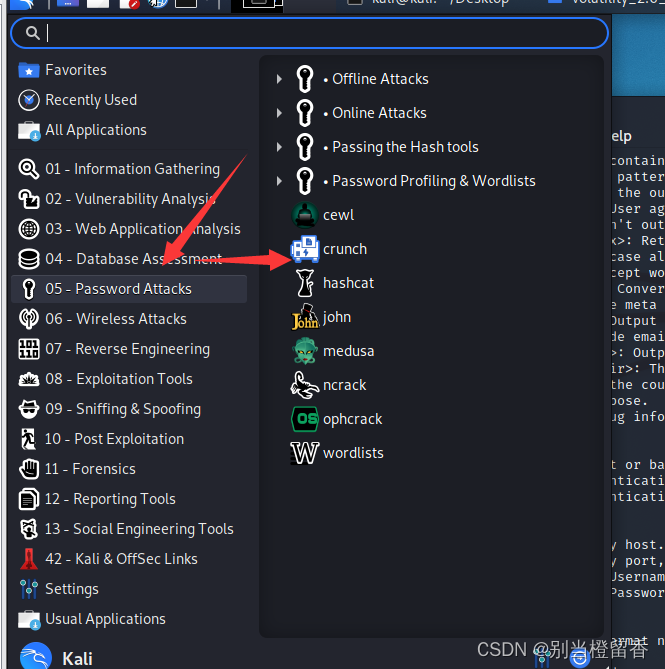The width and height of the screenshot is (665, 669).
Task: Click the Social Engineering Tools icon
Action: pos(29,529)
